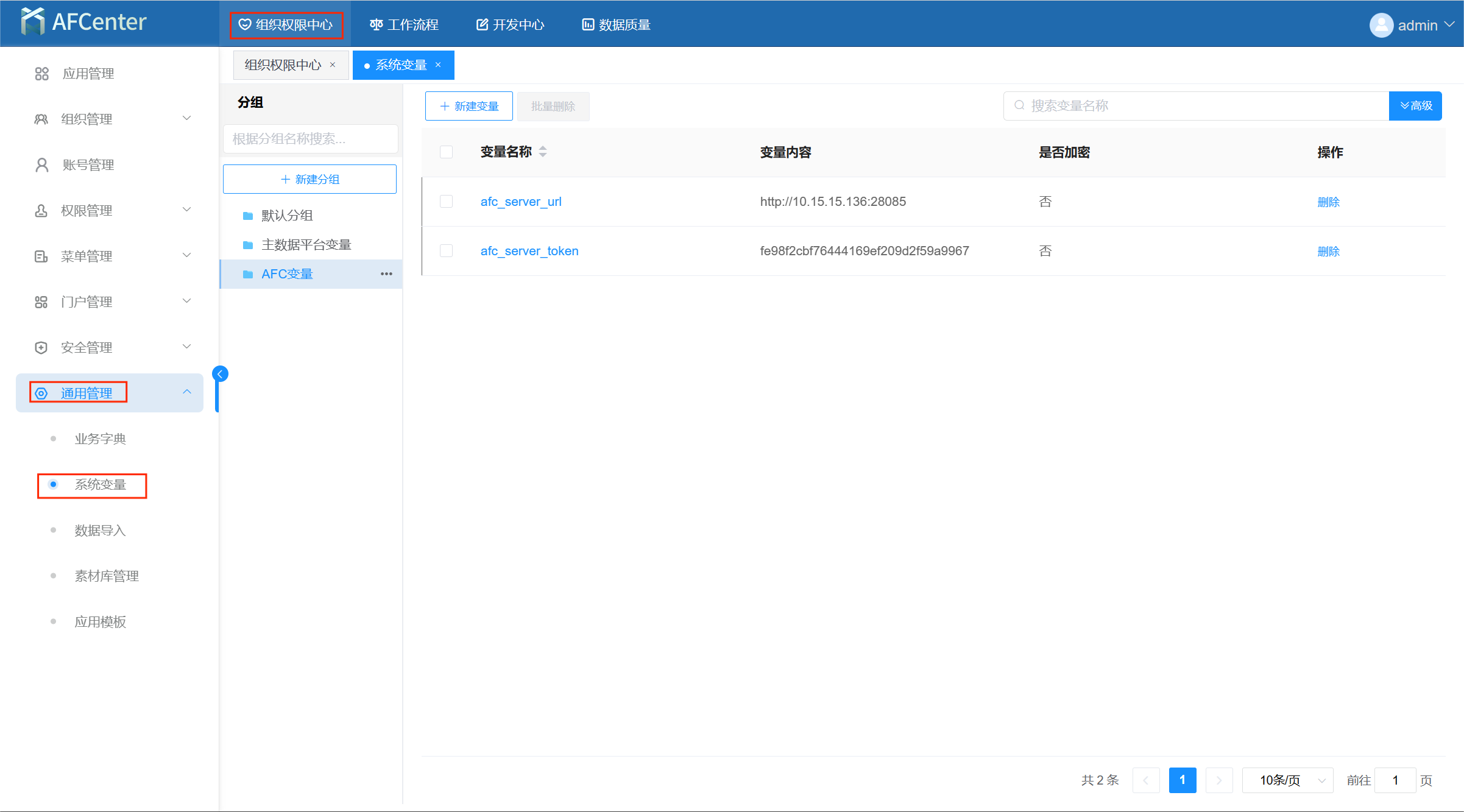
Task: Switch to the 组织权限中心 page tab
Action: pyautogui.click(x=291, y=65)
